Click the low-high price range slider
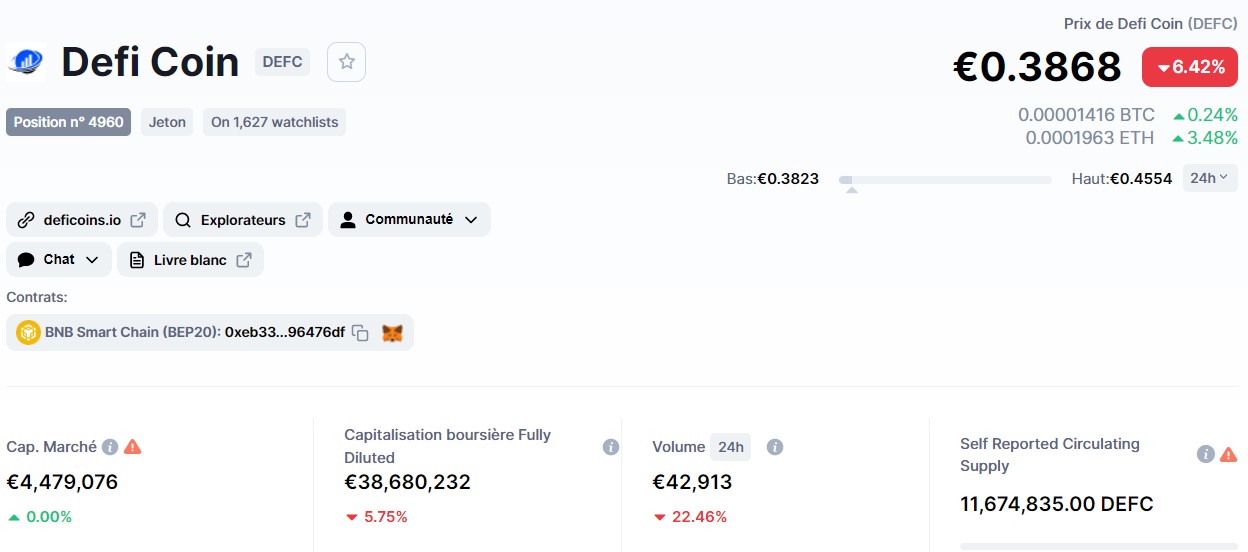Screen dimensions: 1248x552 point(945,180)
